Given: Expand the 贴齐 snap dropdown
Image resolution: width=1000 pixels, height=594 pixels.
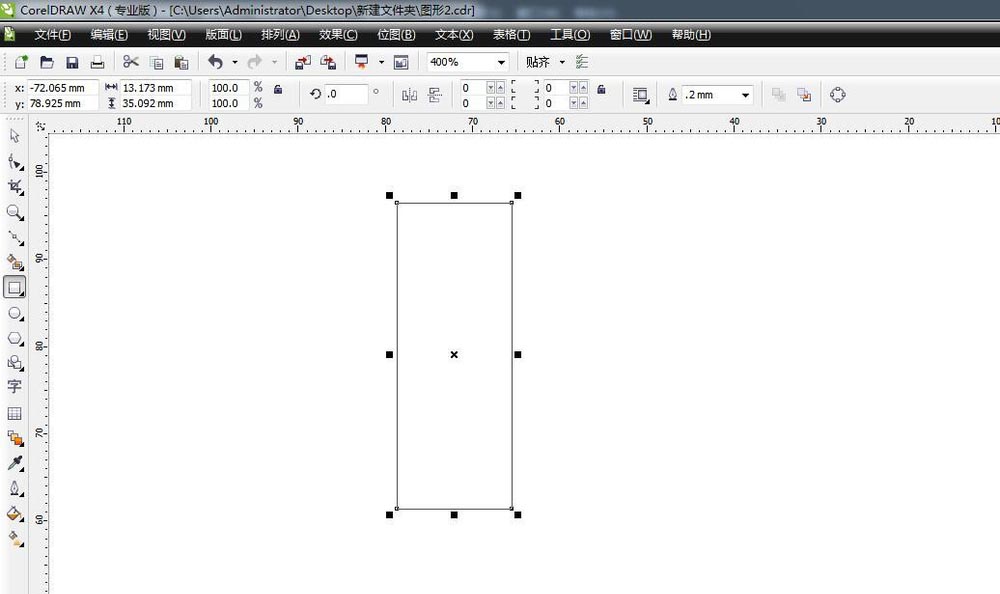Looking at the screenshot, I should click(562, 62).
